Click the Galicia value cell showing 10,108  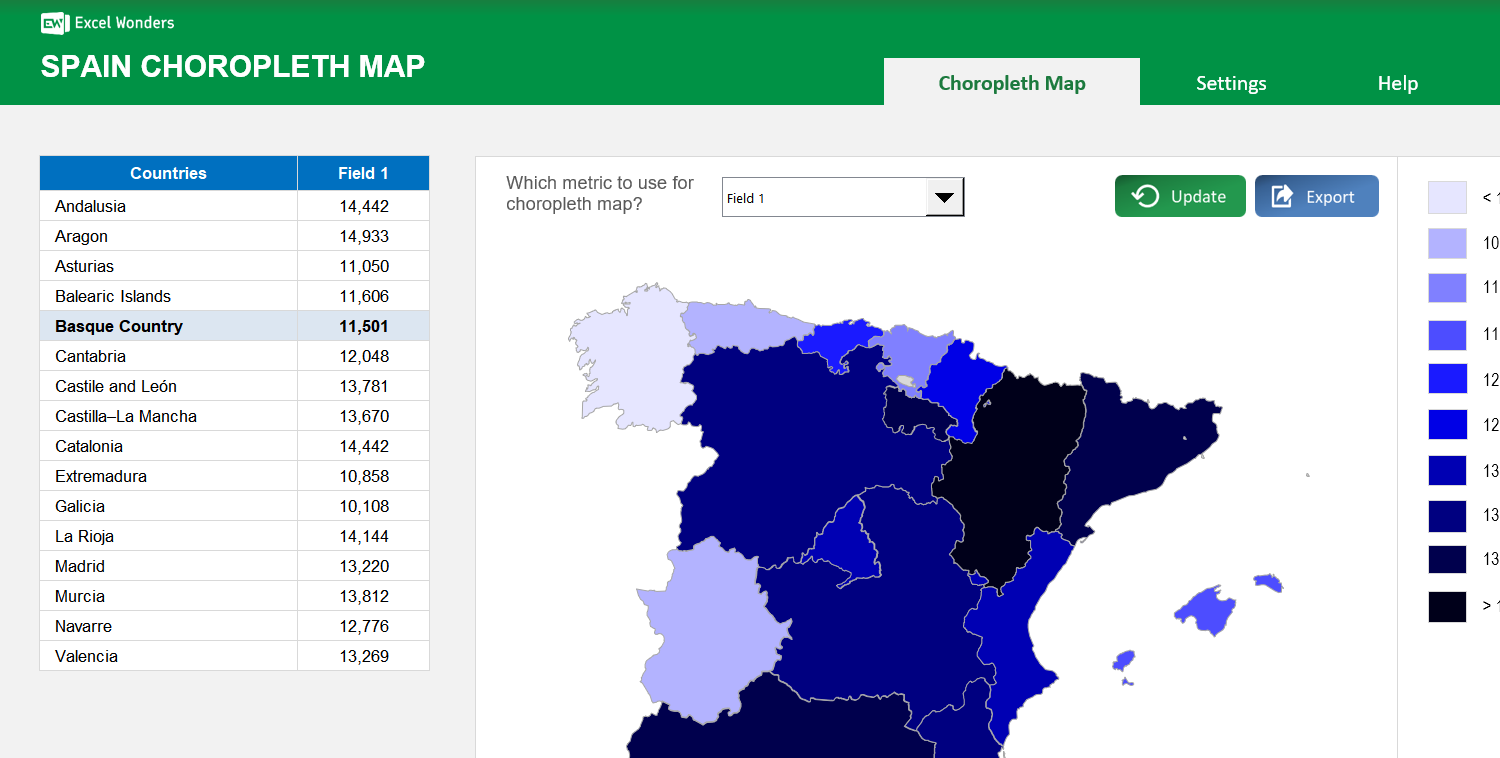[363, 505]
